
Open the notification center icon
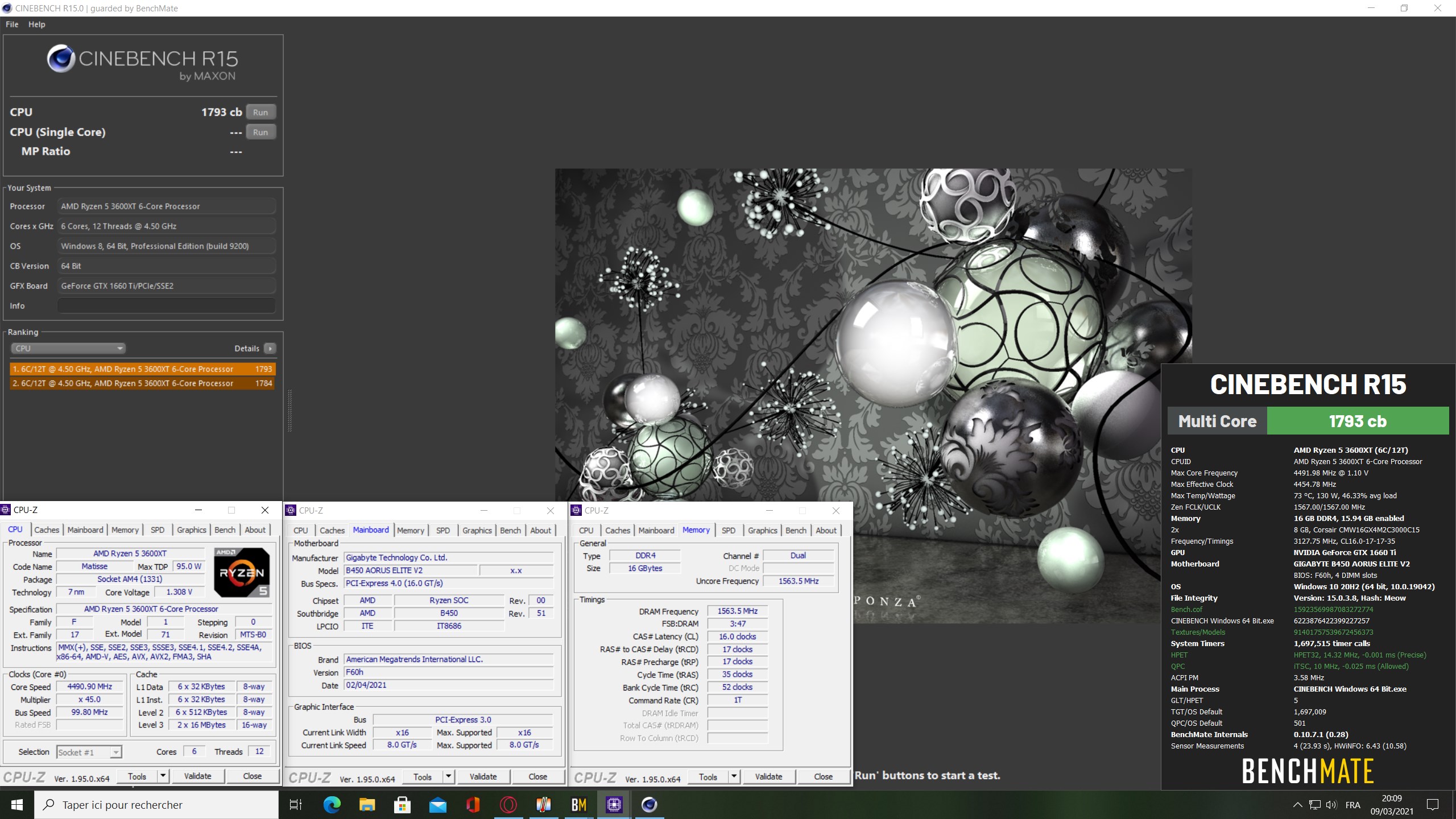[1433, 805]
